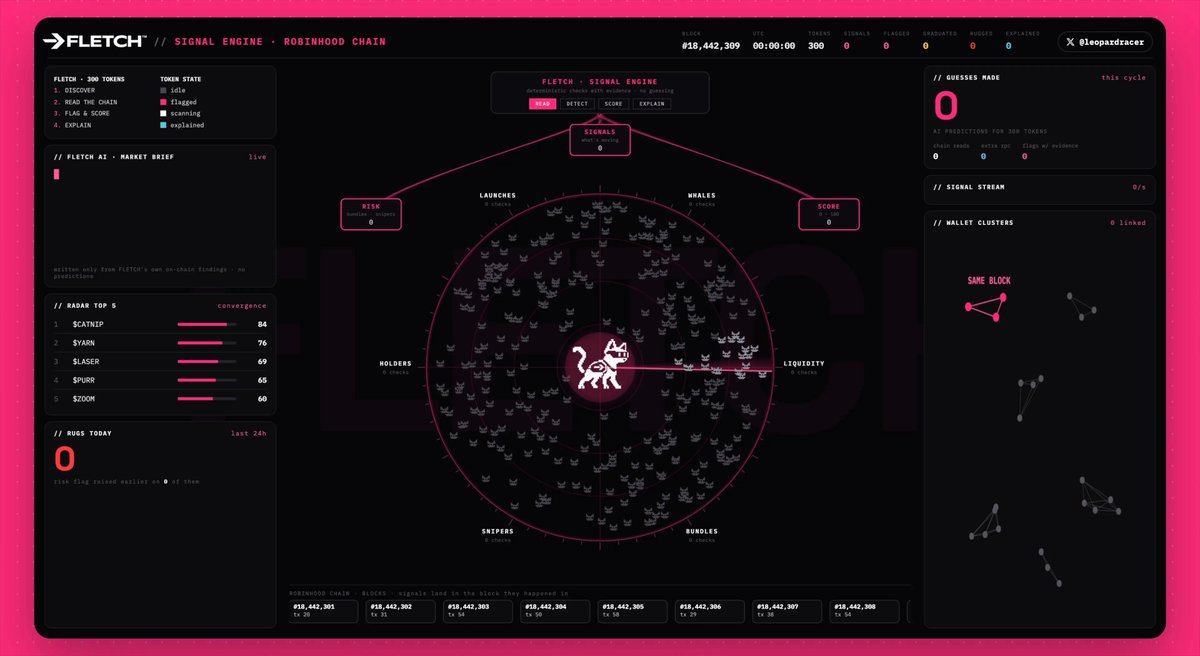1200x656 pixels.
Task: Click the convergence label in Radar Top 5
Action: click(x=242, y=306)
